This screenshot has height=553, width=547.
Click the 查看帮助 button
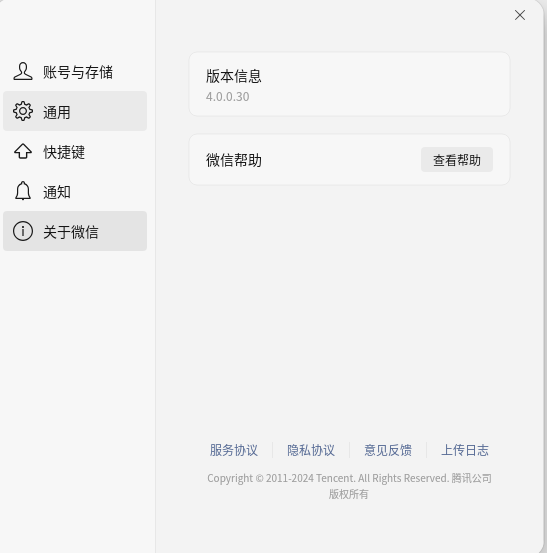click(x=457, y=160)
